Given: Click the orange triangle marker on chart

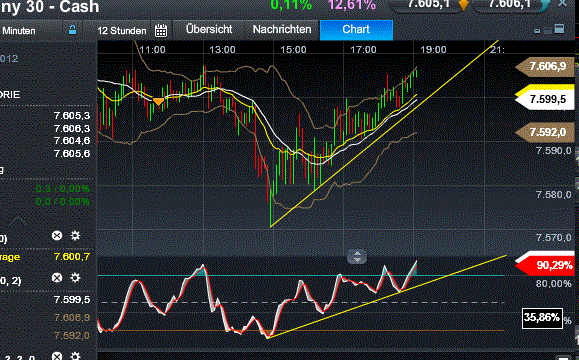Looking at the screenshot, I should [158, 101].
